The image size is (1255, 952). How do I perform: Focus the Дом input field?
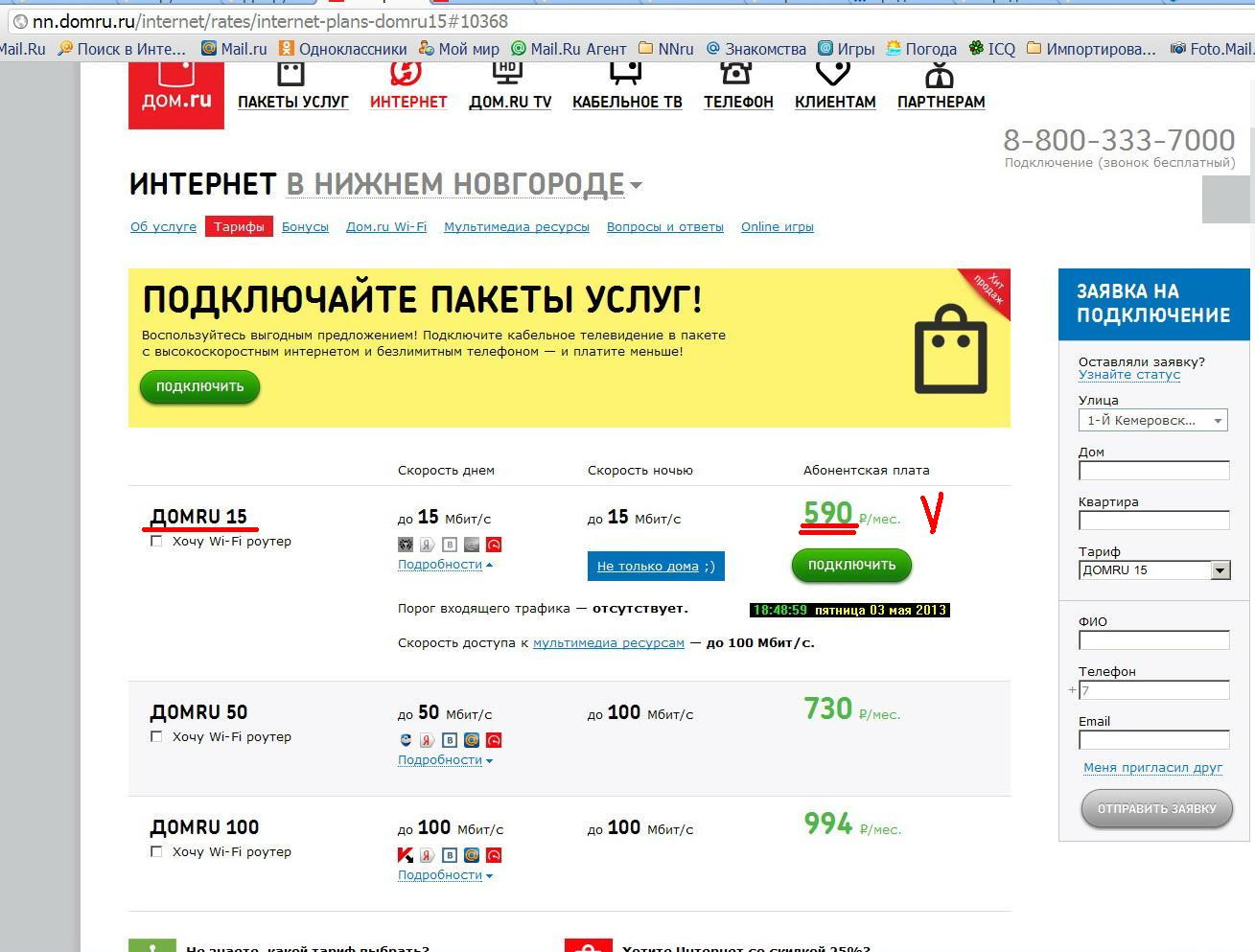pos(1153,471)
